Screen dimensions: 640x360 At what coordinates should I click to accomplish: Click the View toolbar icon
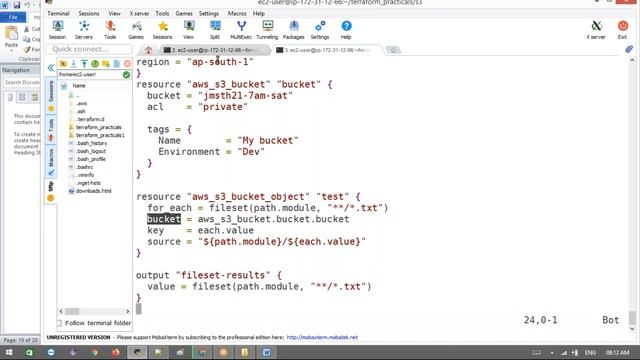(x=189, y=30)
